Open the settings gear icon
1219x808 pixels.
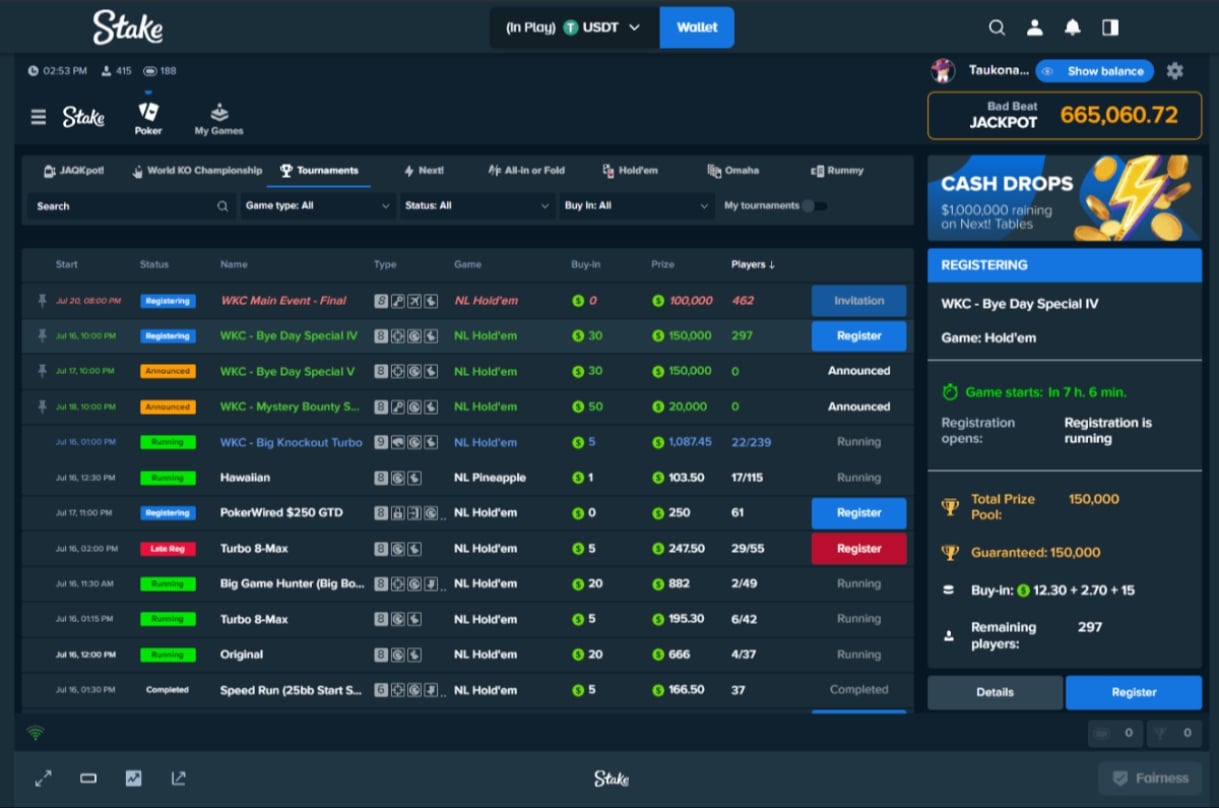point(1175,71)
